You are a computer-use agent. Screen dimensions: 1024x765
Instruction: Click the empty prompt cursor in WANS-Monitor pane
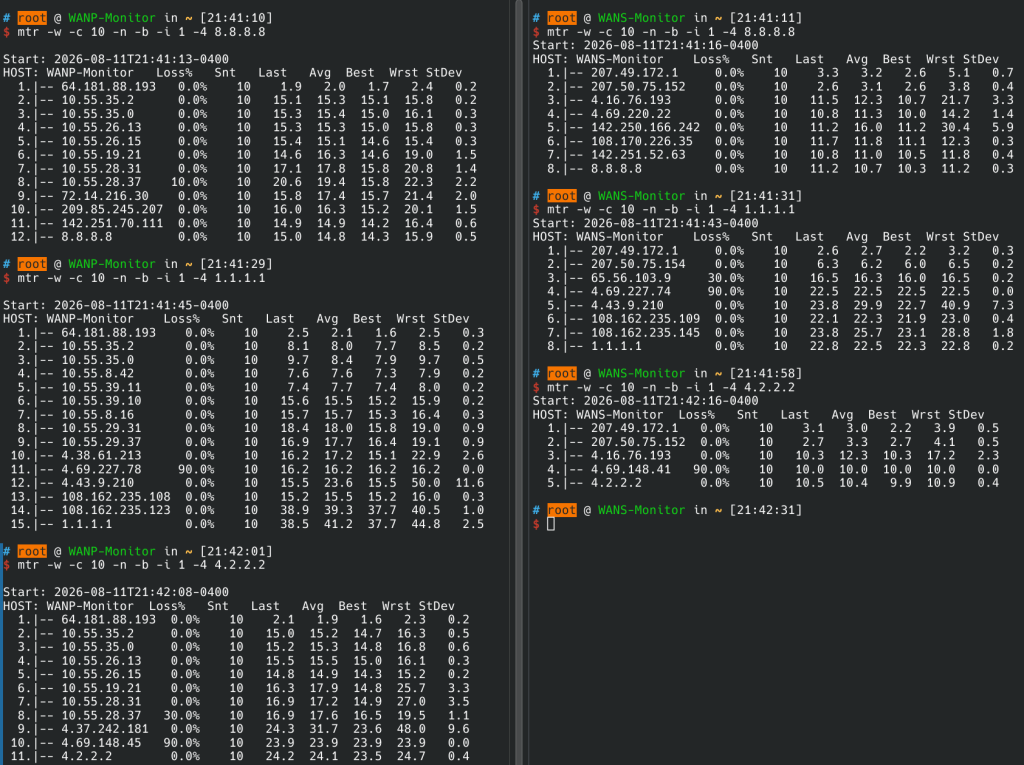[x=551, y=524]
